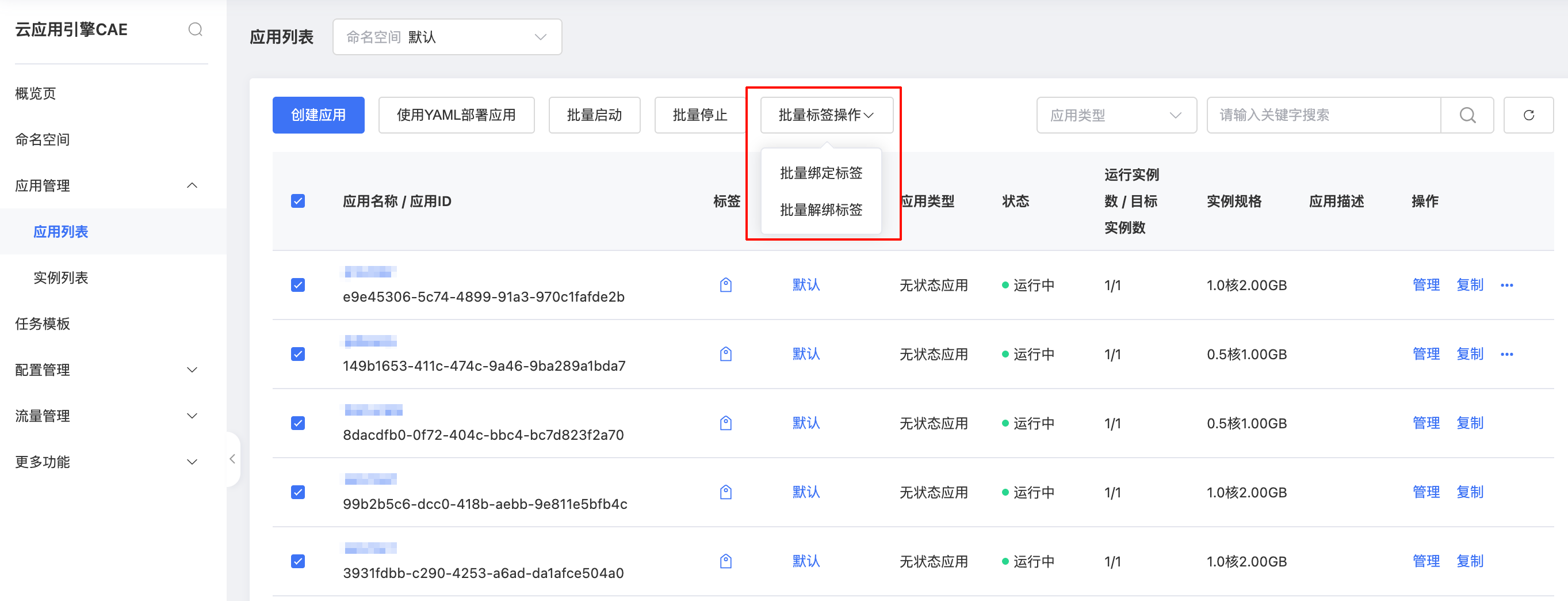This screenshot has height=601, width=1568.
Task: Open the 应用类型 filter dropdown
Action: 1116,115
